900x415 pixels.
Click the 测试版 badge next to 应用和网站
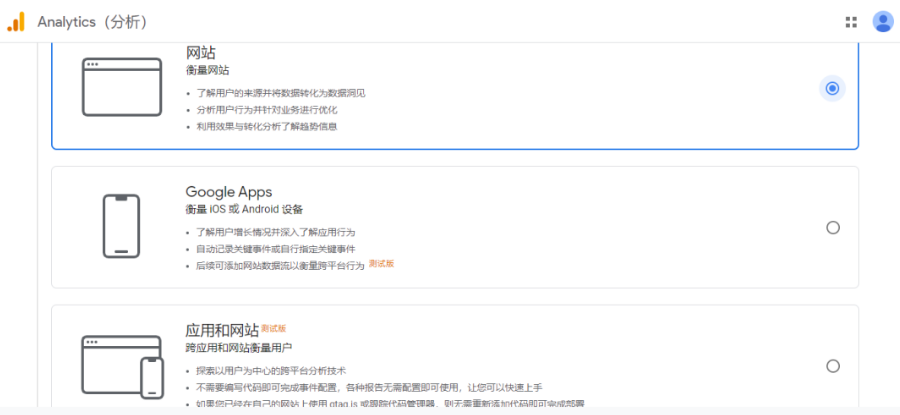[x=273, y=328]
